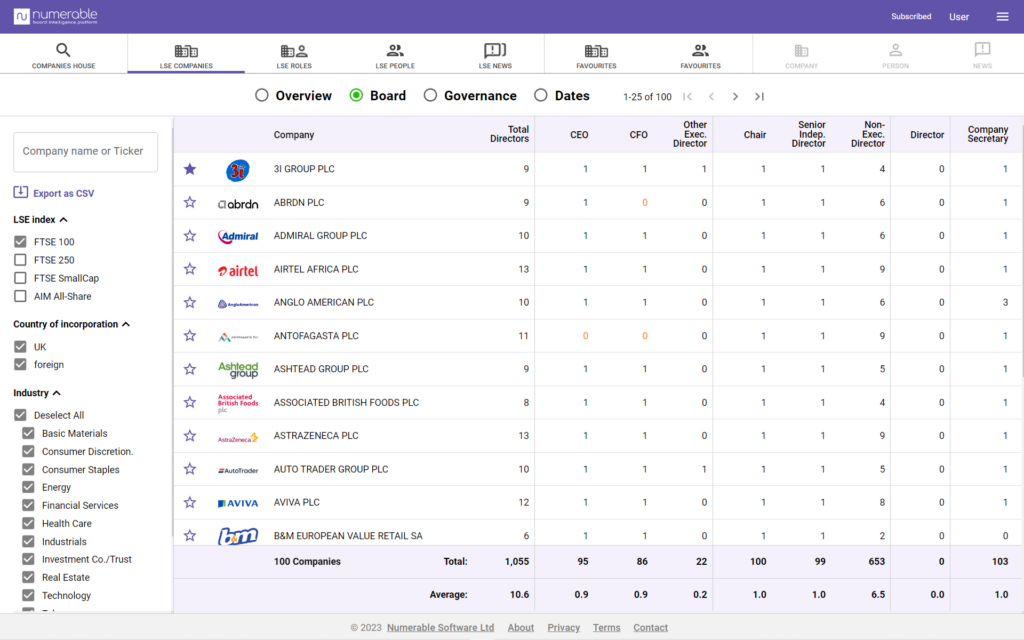
Task: Add AVIVA PLC to favourites
Action: pyautogui.click(x=190, y=502)
